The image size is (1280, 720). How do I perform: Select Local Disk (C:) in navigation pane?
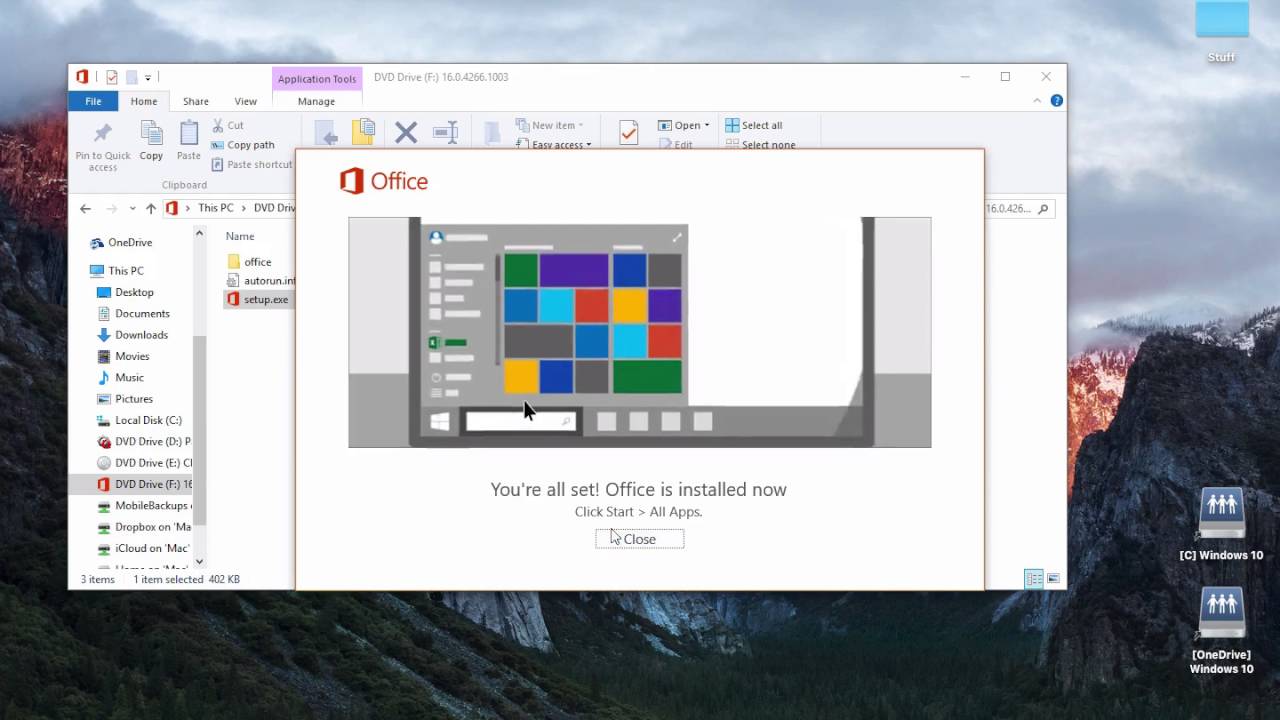click(139, 420)
